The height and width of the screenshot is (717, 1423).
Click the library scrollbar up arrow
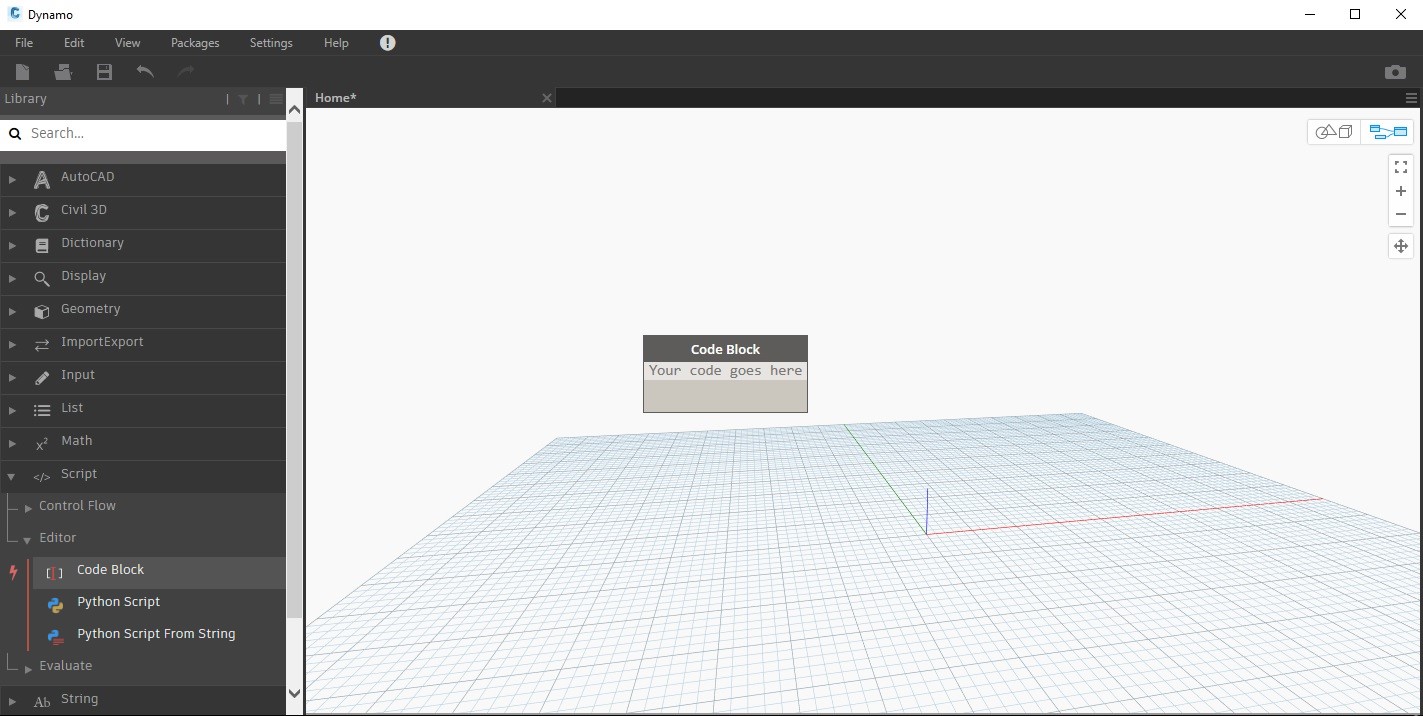click(x=294, y=110)
